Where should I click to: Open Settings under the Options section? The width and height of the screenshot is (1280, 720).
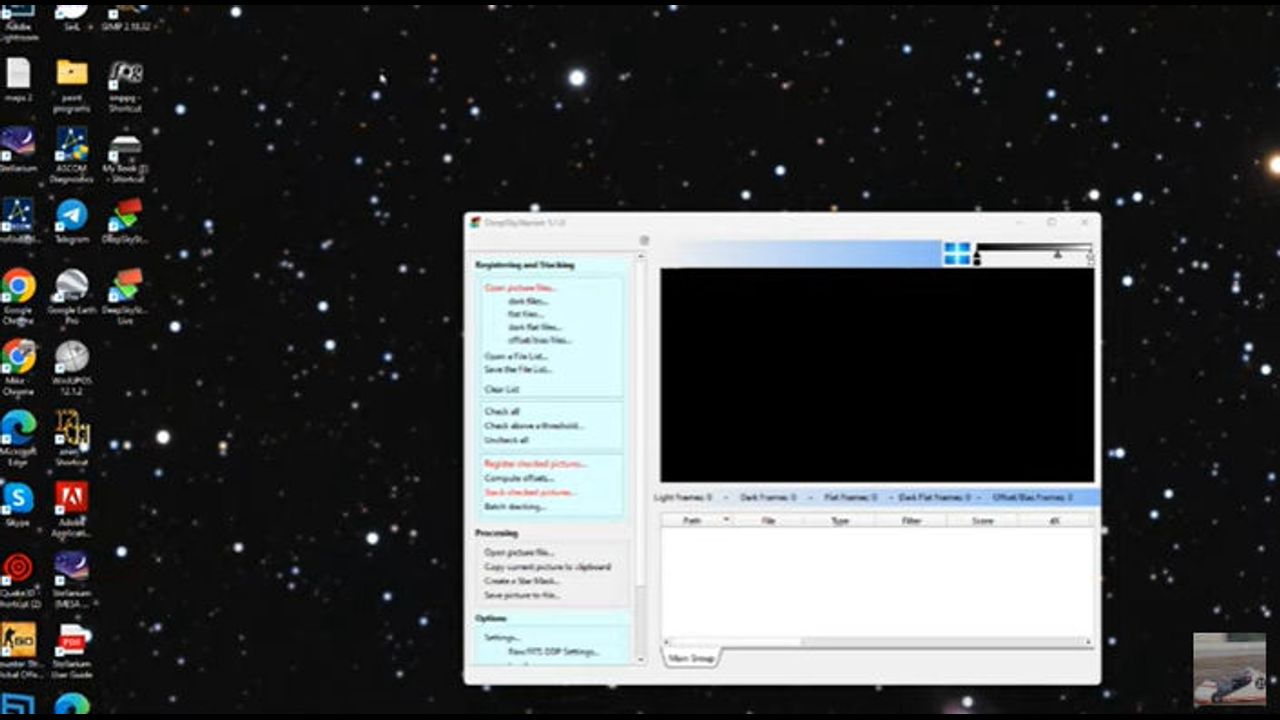tap(502, 638)
